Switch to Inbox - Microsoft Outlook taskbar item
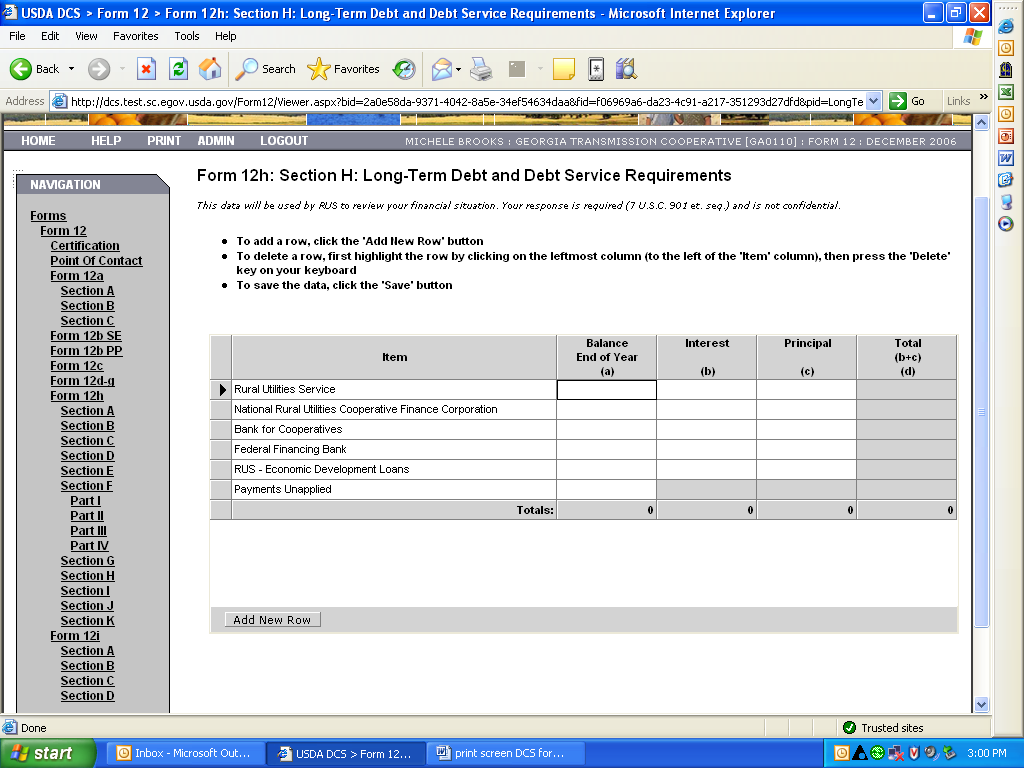 (x=185, y=753)
